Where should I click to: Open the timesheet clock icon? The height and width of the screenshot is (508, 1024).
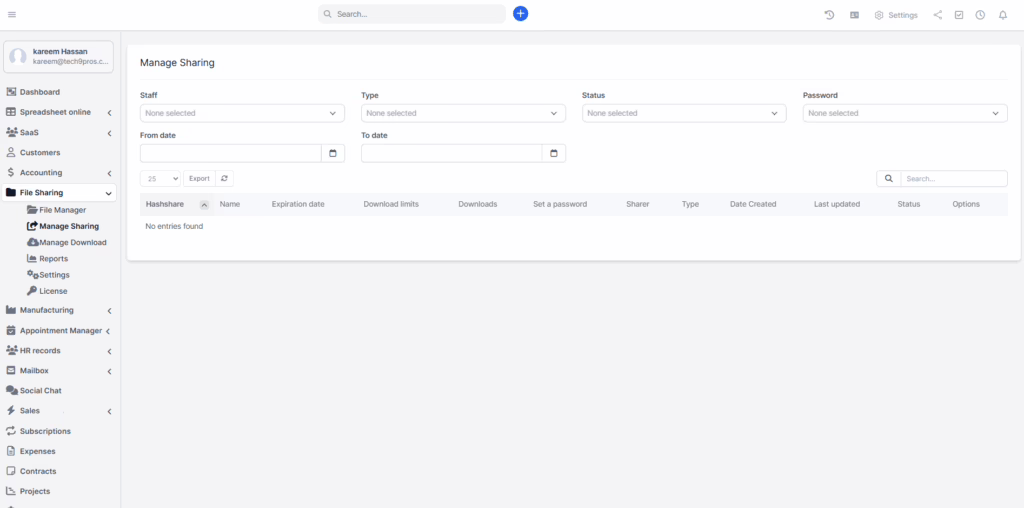980,15
